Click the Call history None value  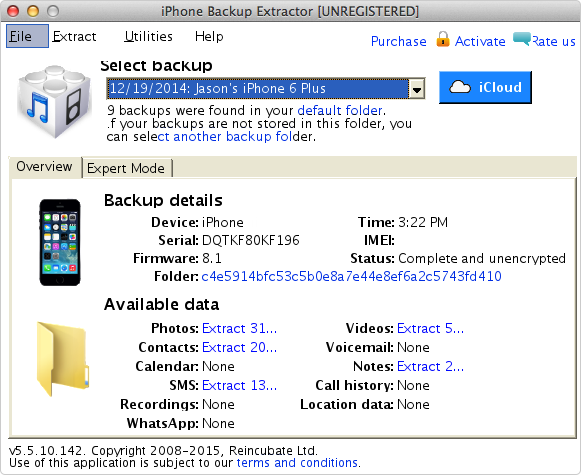point(413,385)
